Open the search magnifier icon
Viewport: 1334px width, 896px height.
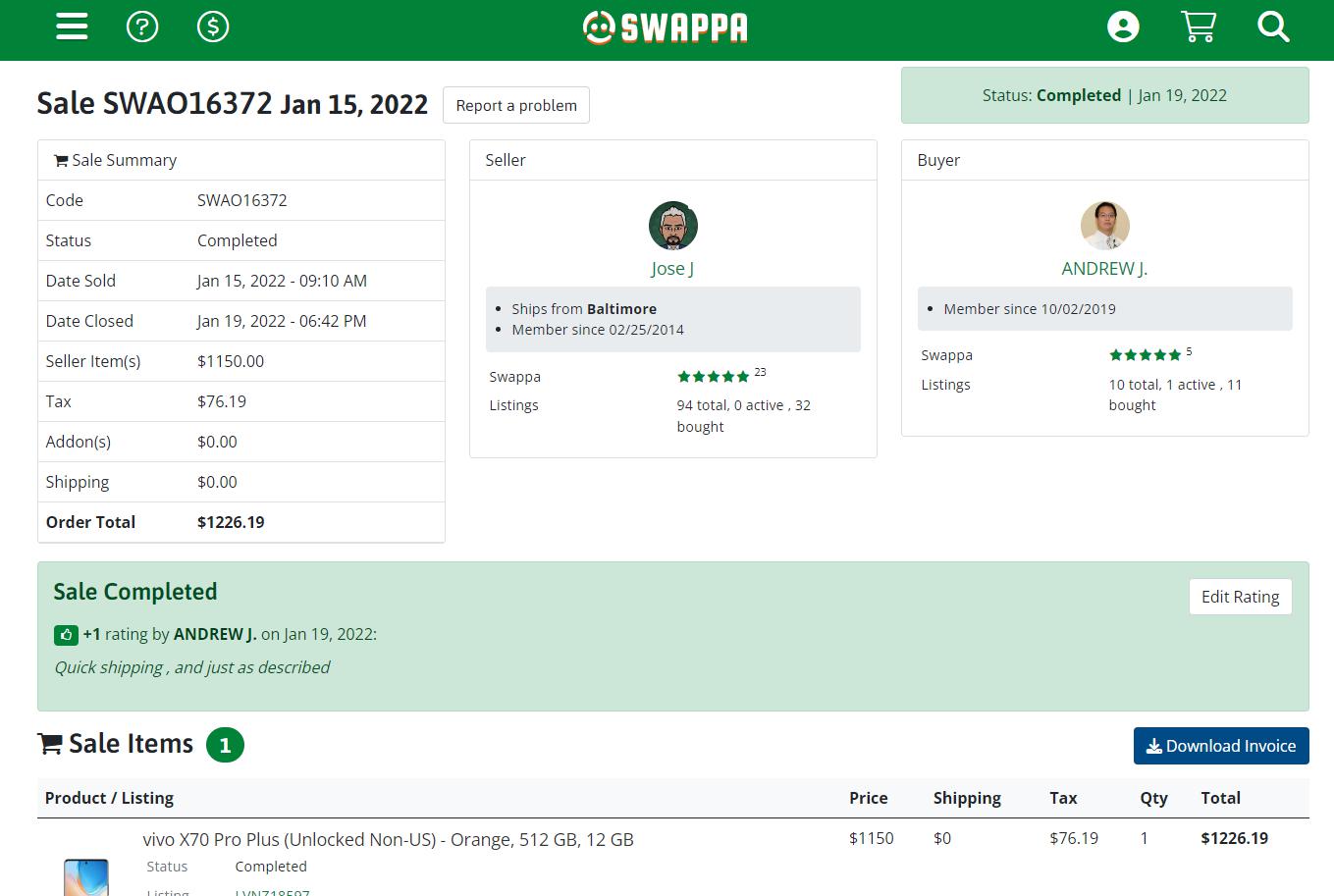tap(1273, 26)
